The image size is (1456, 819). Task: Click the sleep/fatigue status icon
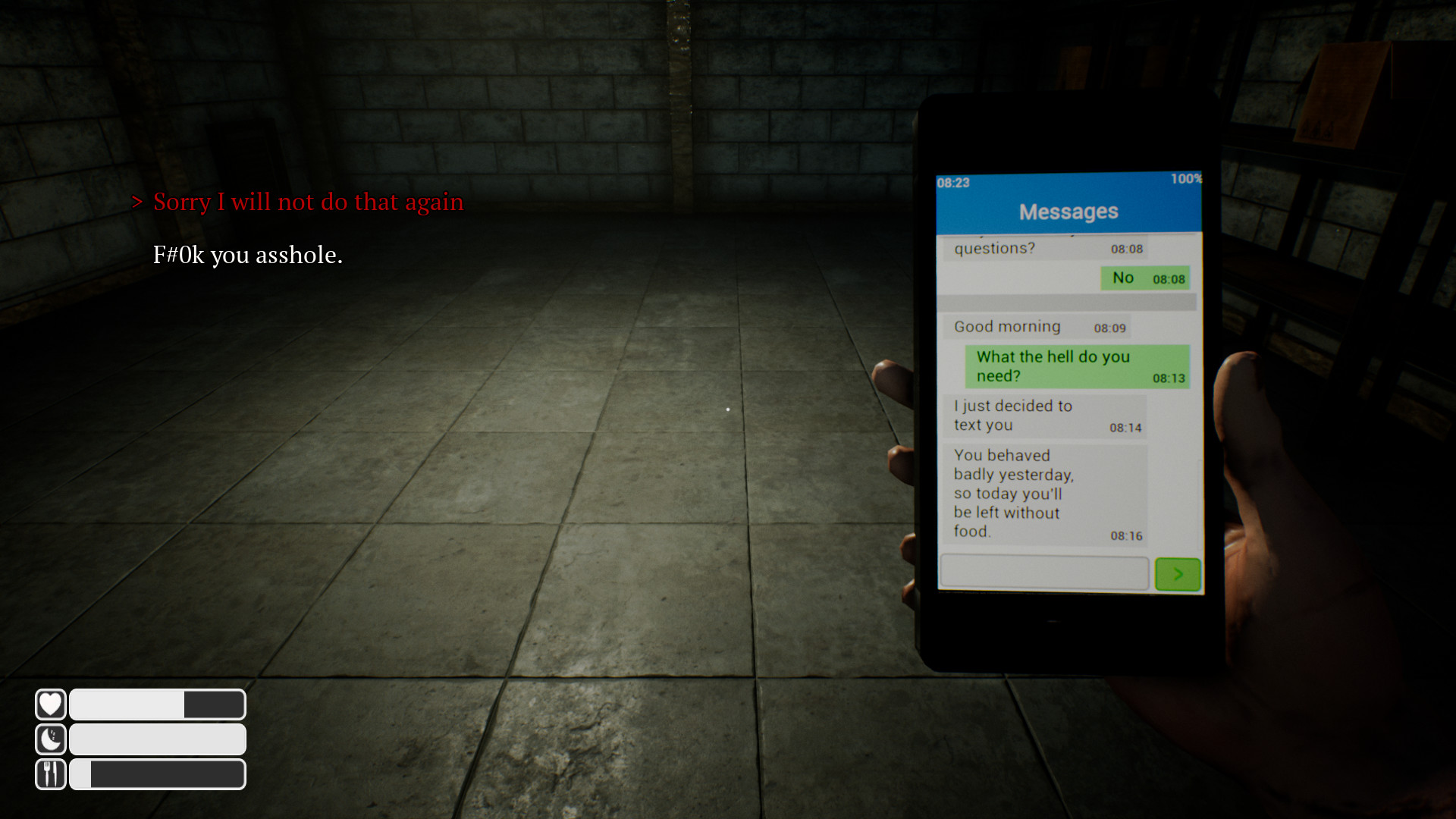pyautogui.click(x=50, y=738)
